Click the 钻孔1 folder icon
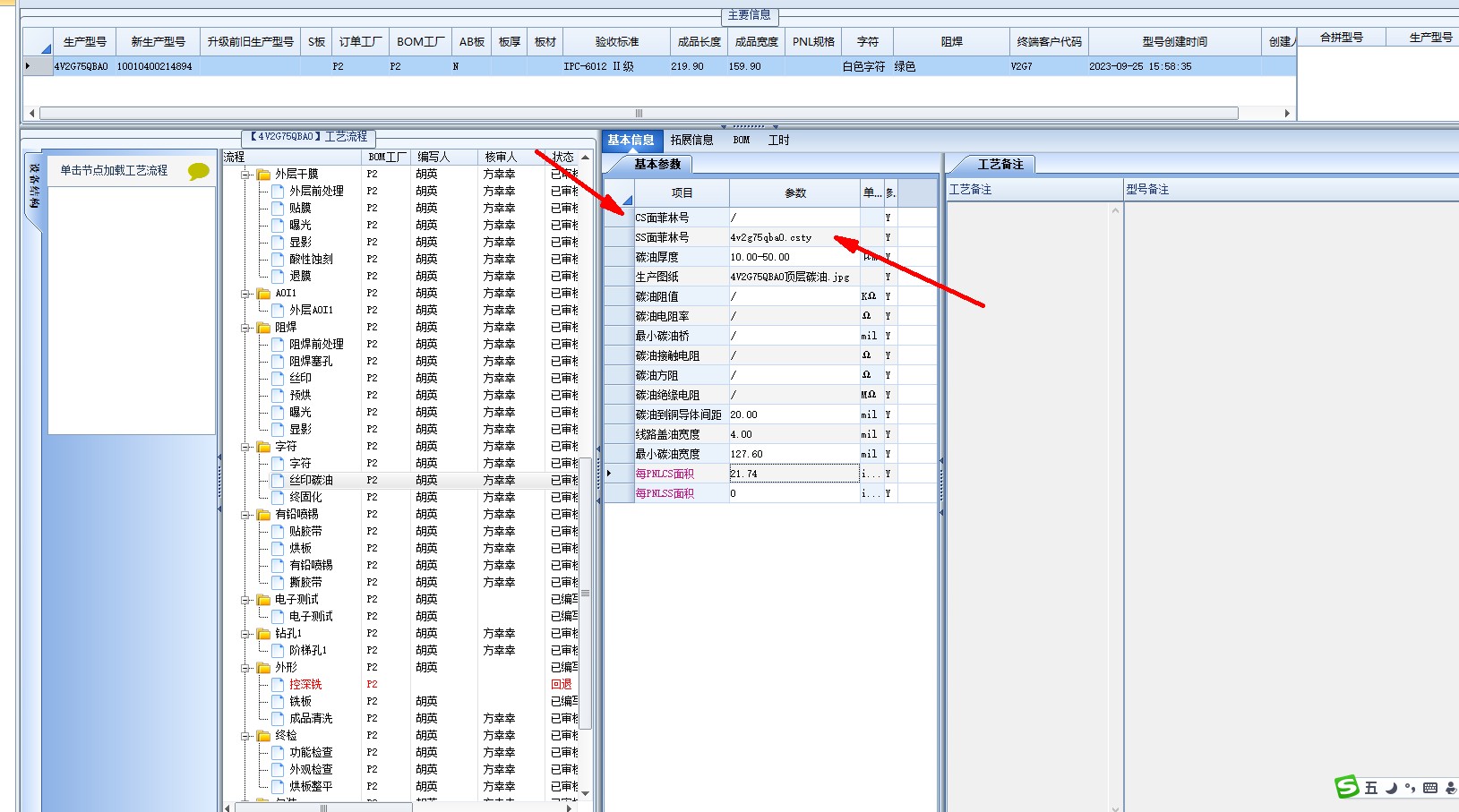 [264, 634]
